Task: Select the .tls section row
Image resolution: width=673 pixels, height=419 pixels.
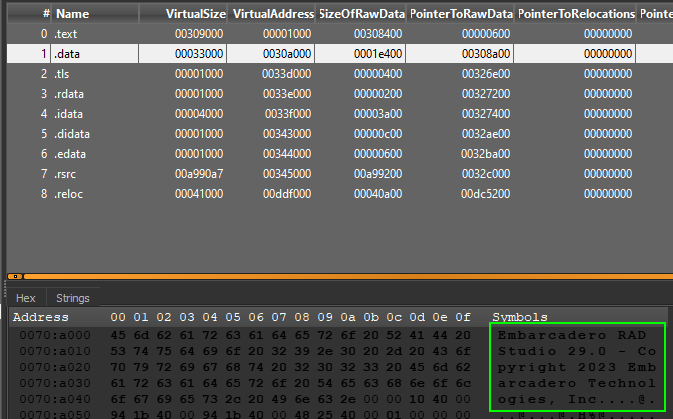Action: pyautogui.click(x=340, y=74)
